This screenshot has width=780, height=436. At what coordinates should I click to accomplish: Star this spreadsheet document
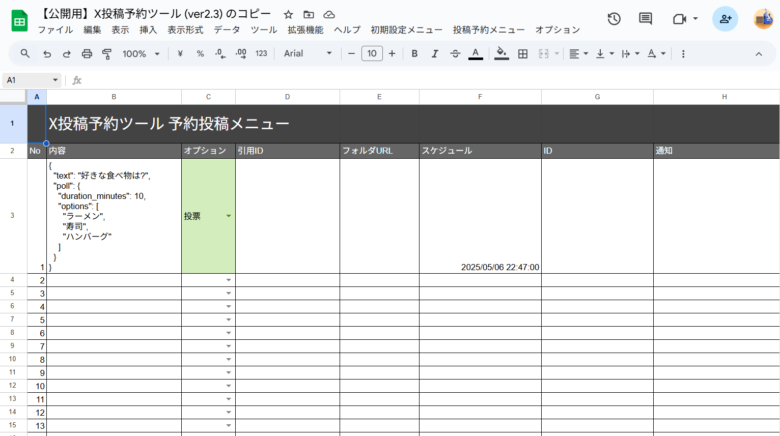click(288, 14)
